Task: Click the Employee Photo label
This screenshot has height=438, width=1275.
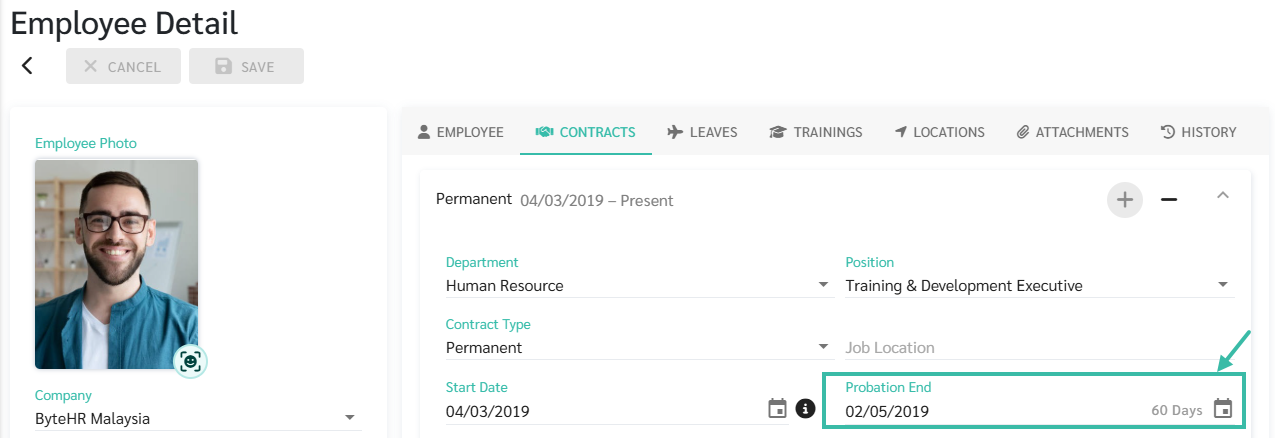Action: click(x=86, y=143)
